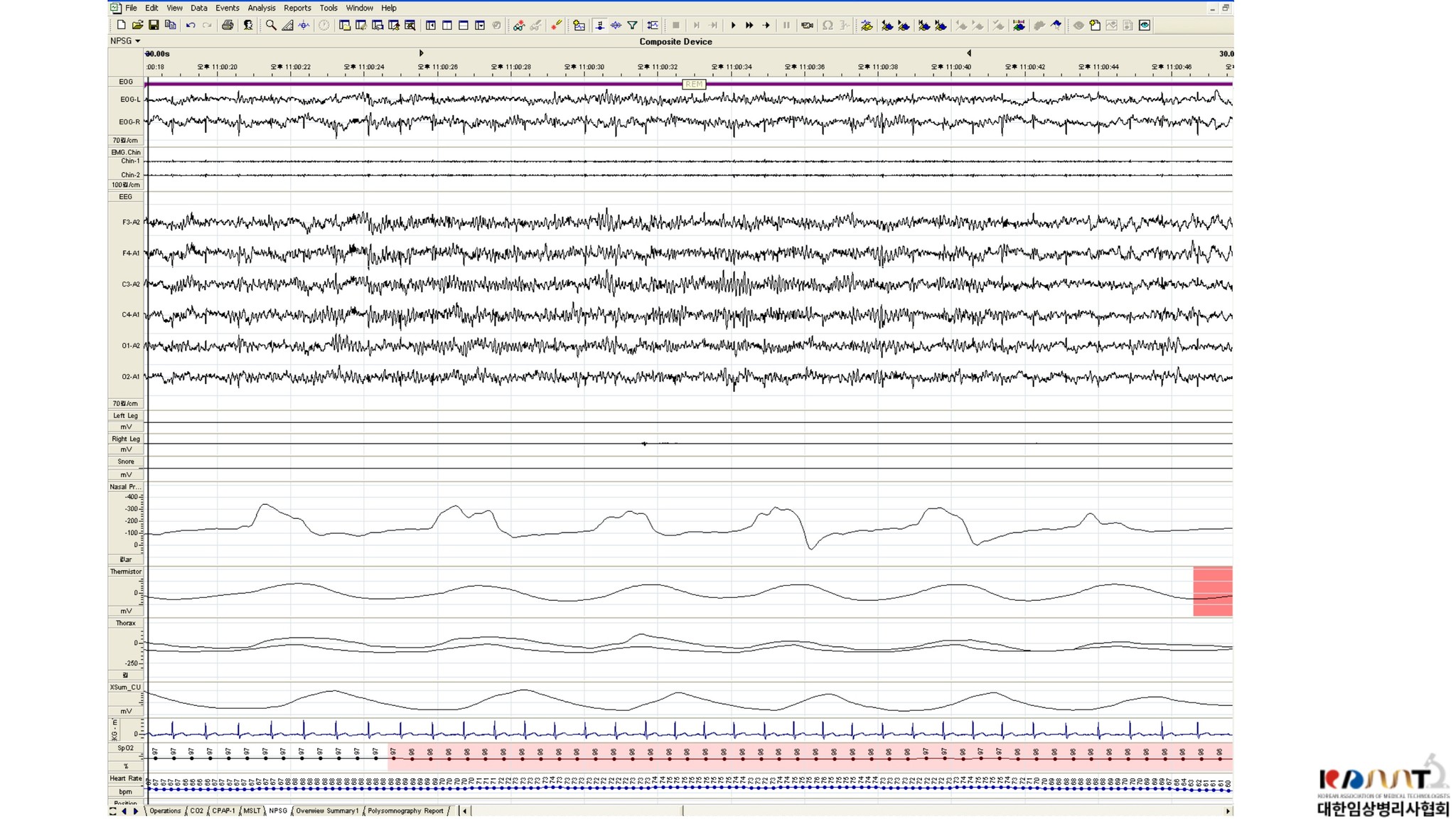Image resolution: width=1456 pixels, height=819 pixels.
Task: Click the Save floppy disk icon
Action: coord(154,26)
